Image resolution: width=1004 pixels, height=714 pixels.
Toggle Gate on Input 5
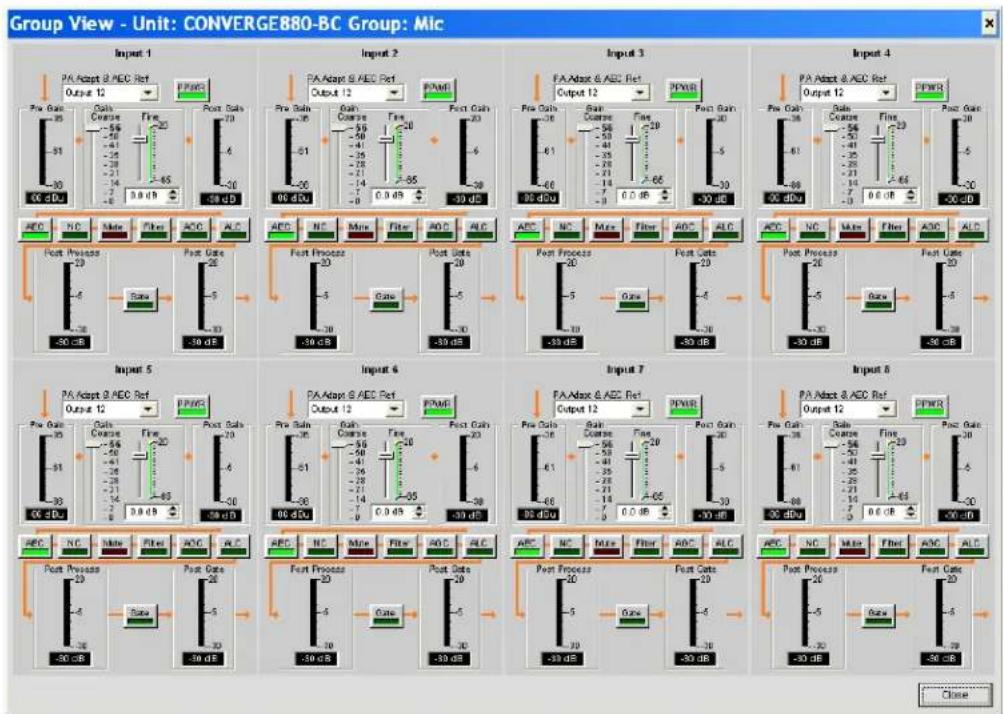(x=140, y=615)
